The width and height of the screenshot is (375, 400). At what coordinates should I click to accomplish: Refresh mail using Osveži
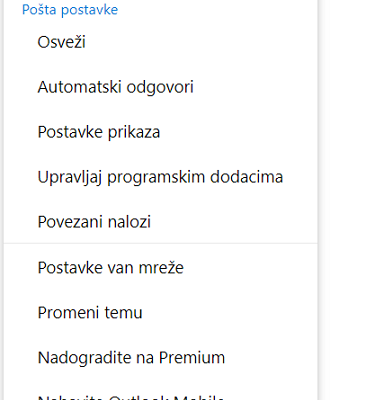coord(161,42)
